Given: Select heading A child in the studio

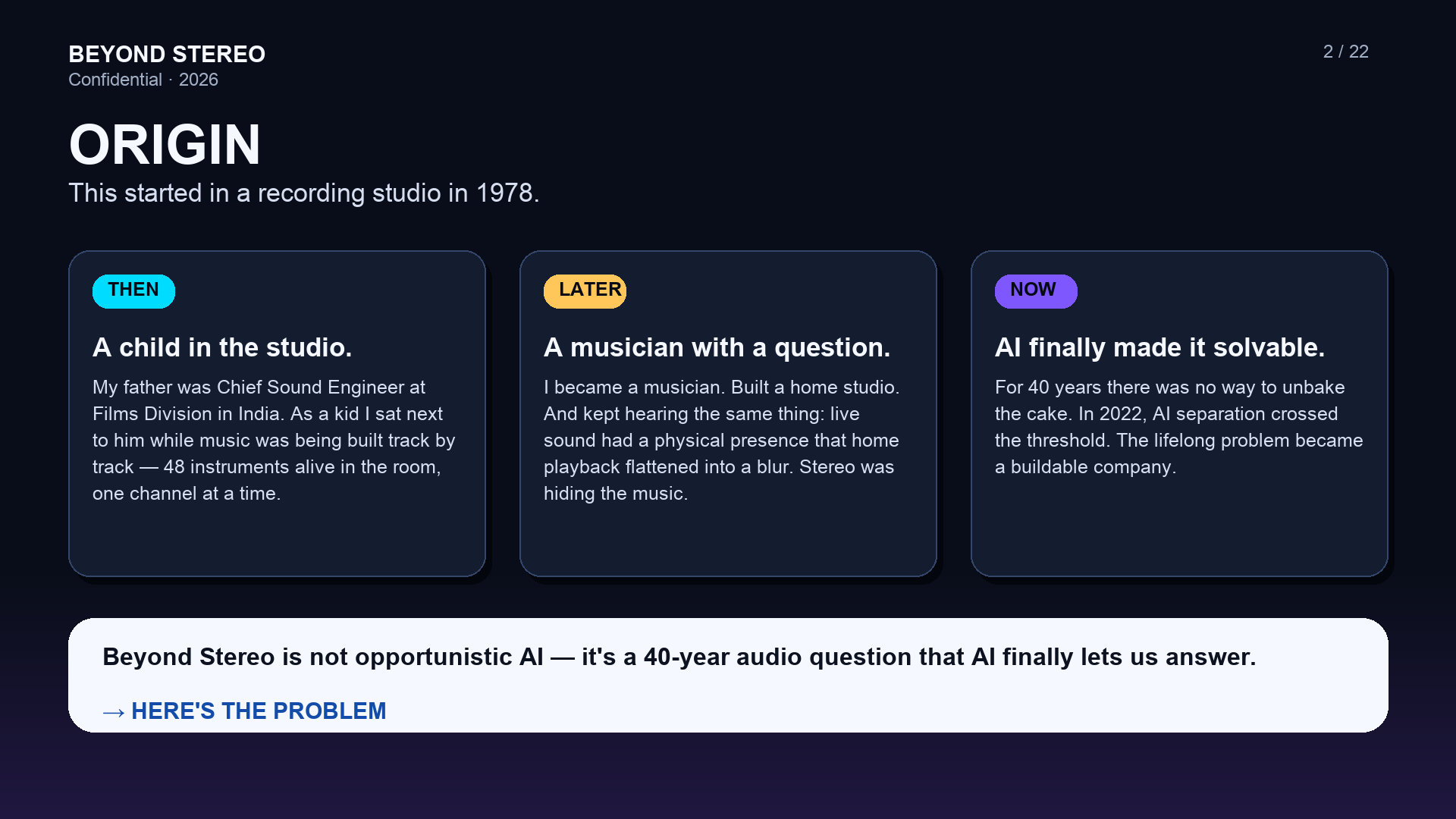Looking at the screenshot, I should coord(222,347).
